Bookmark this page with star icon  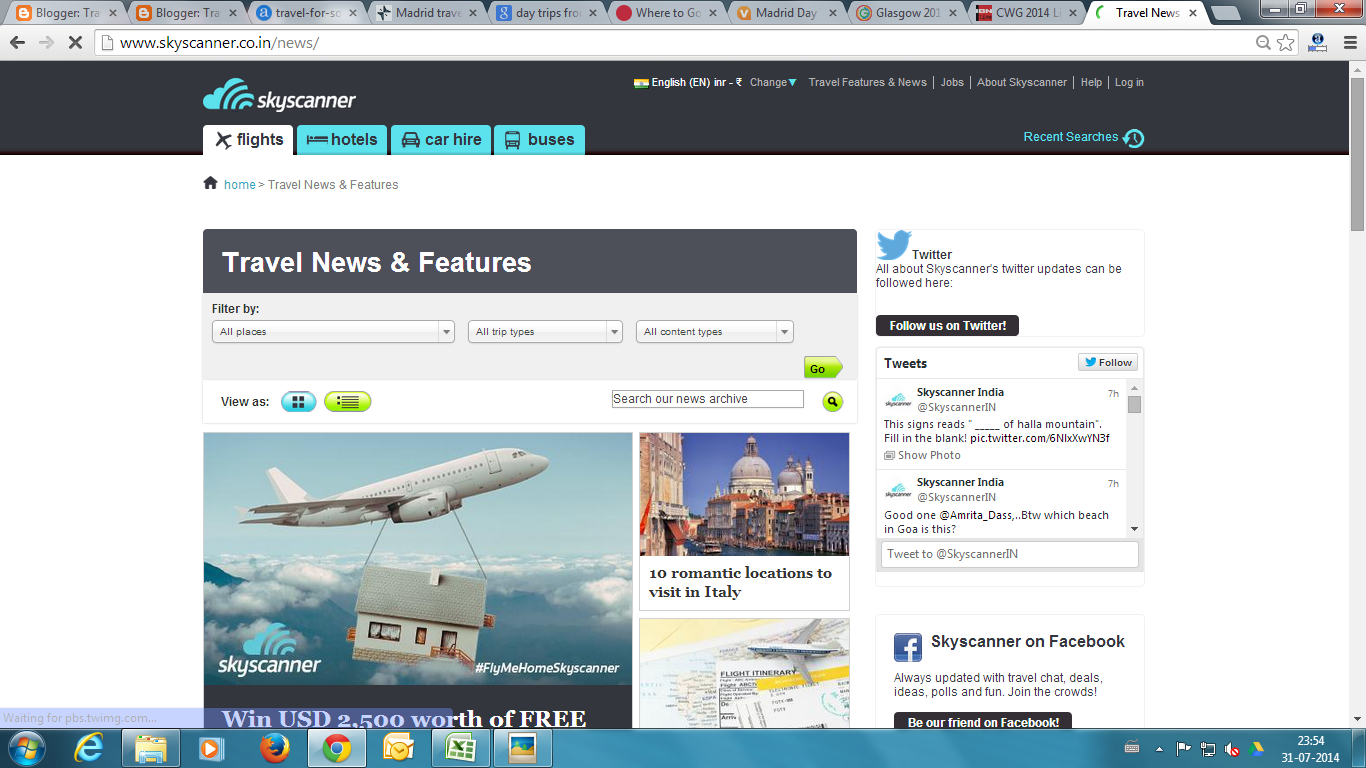pos(1286,43)
